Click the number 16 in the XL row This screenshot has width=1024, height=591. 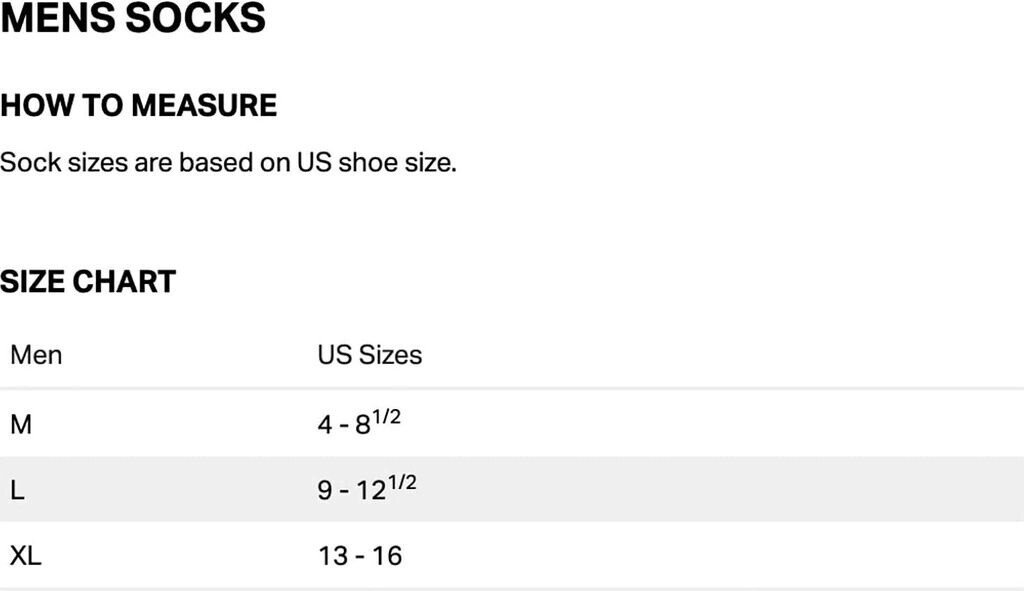coord(387,556)
